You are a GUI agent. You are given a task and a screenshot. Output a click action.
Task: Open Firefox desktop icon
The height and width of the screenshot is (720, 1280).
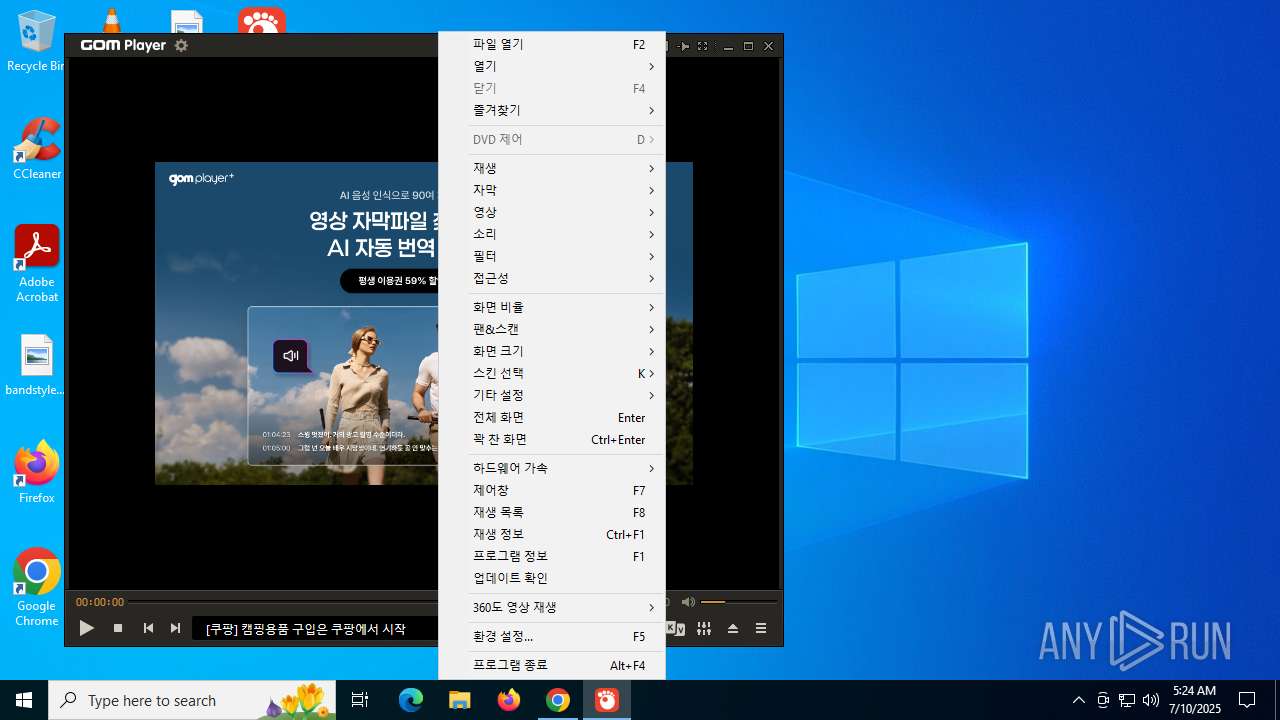37,472
